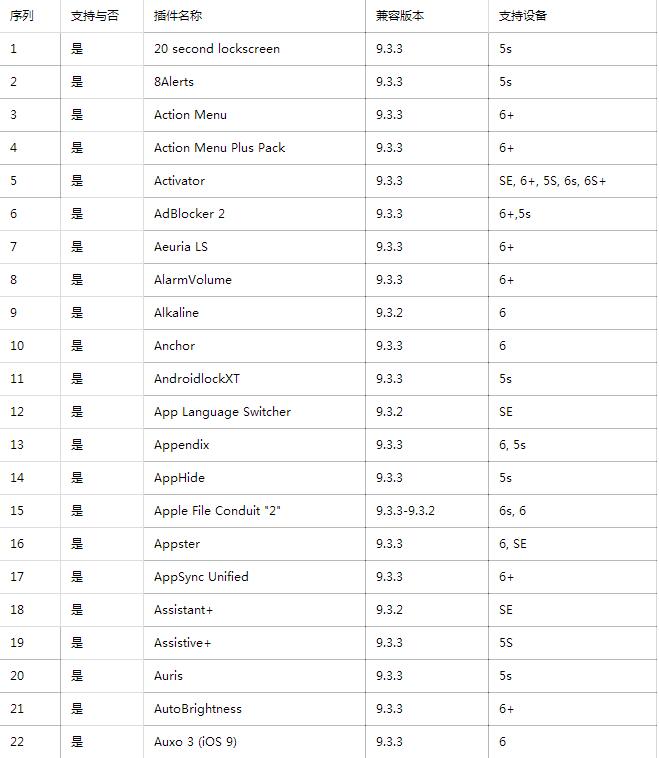Image resolution: width=659 pixels, height=758 pixels.
Task: Click the AlarmVolume plugin name
Action: 192,280
